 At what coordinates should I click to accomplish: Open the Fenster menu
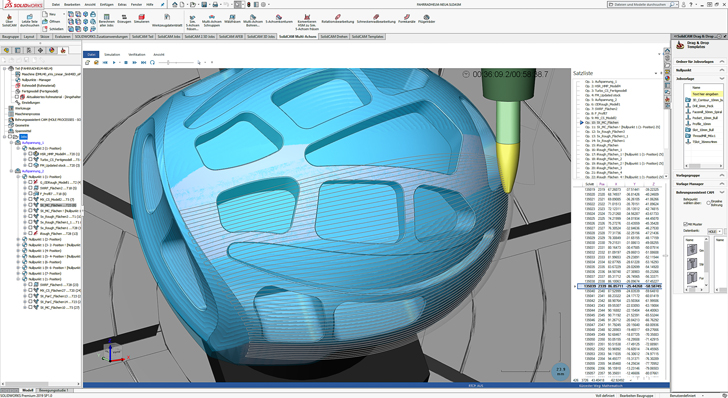pos(136,4)
